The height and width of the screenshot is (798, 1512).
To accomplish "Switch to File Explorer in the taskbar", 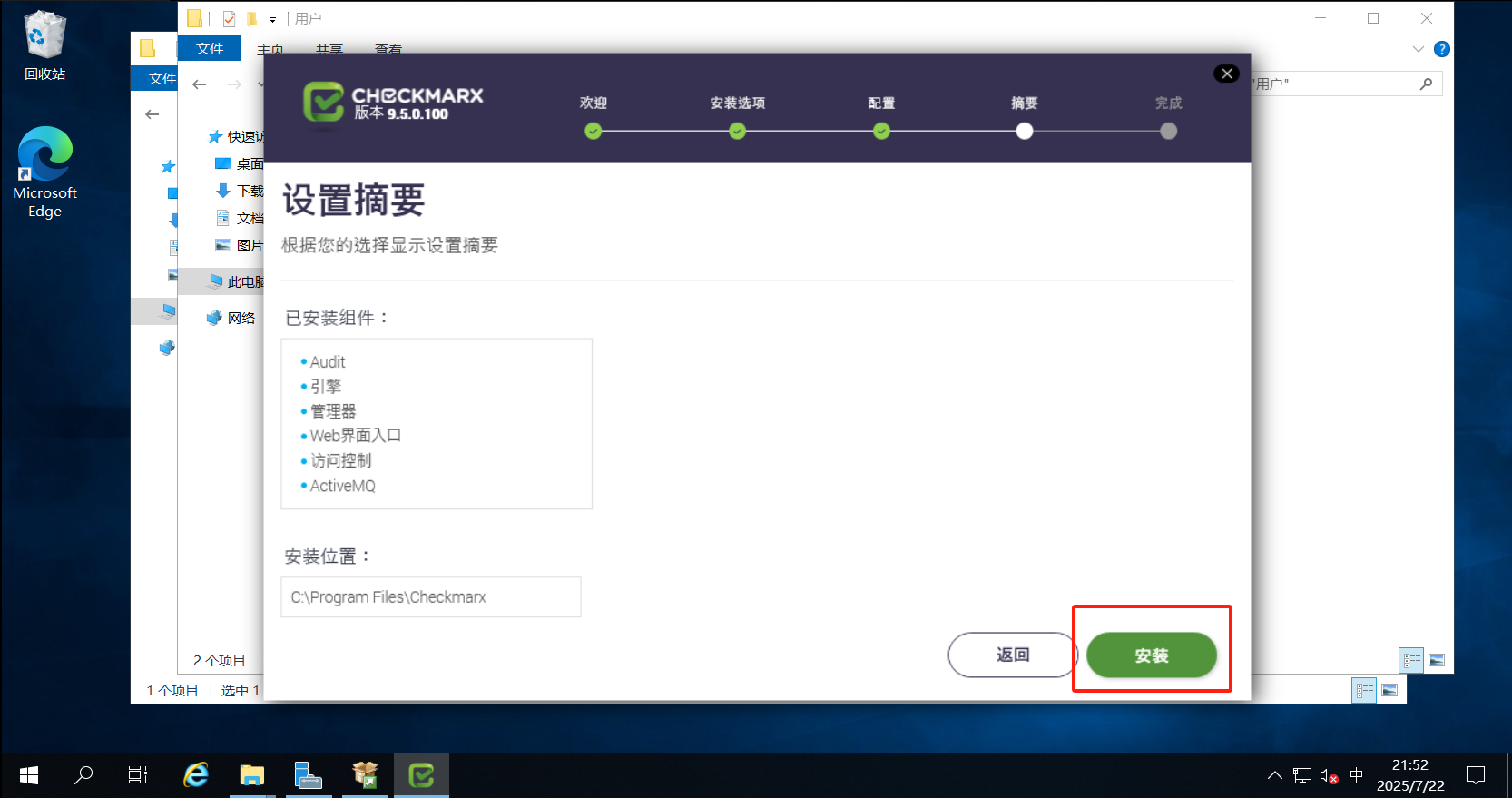I will [x=251, y=775].
